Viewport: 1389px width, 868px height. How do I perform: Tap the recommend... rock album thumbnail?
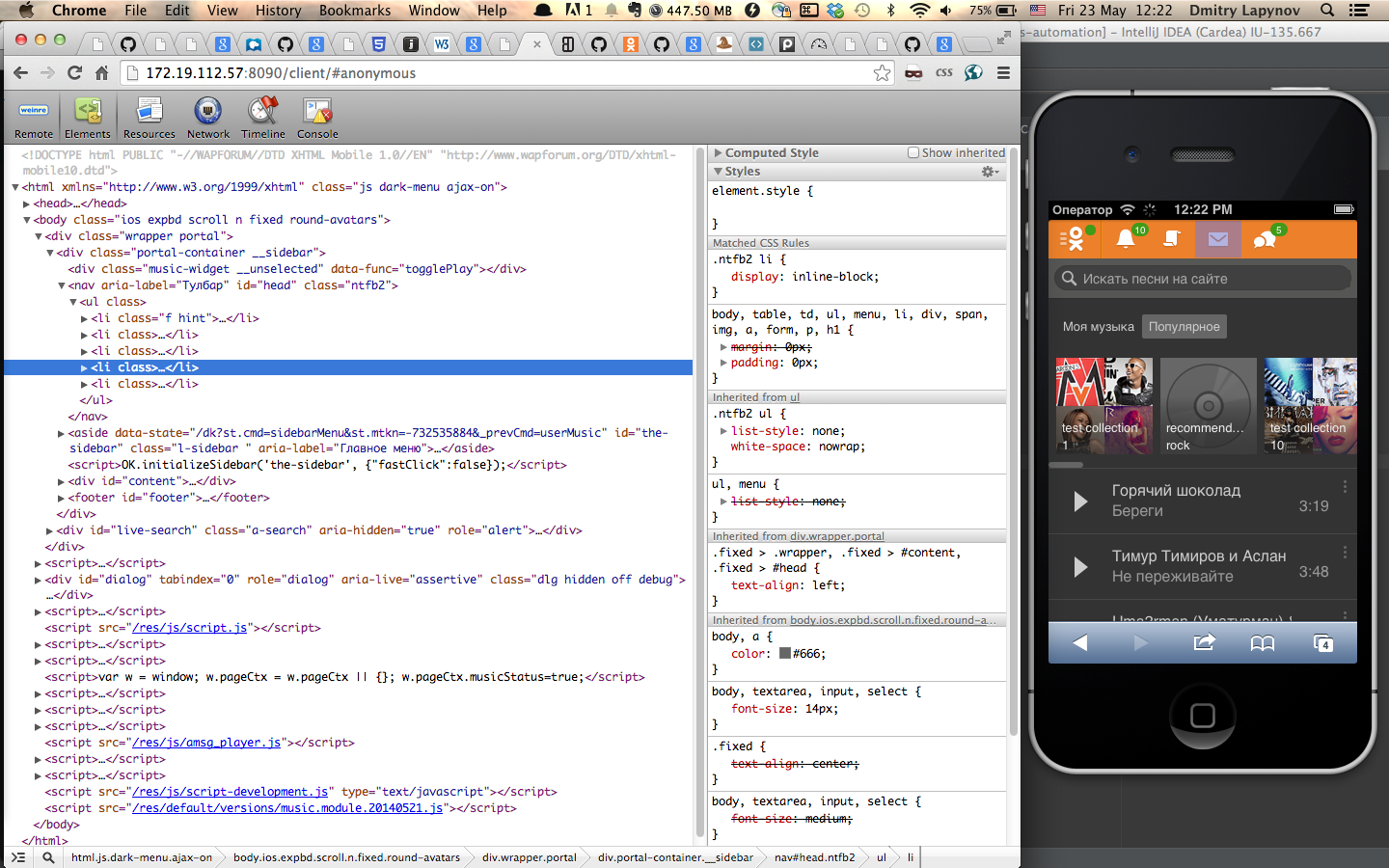[1208, 406]
